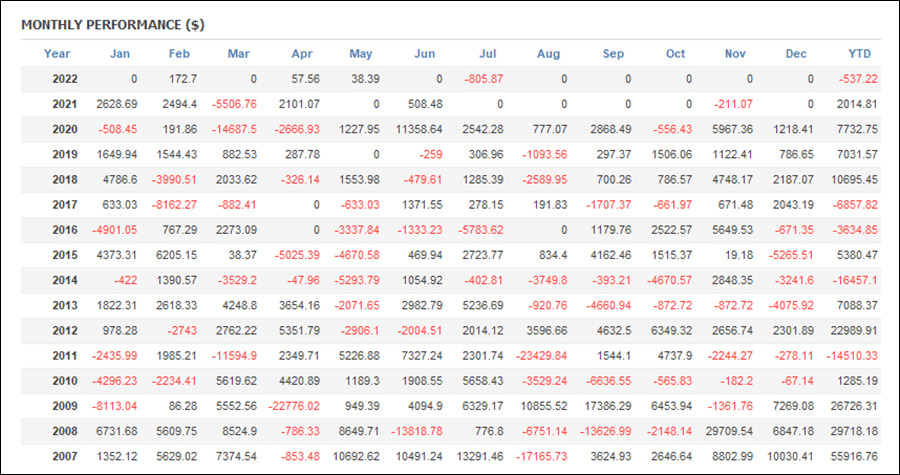Select the 2022 July value -805.87
This screenshot has height=475, width=900.
[484, 79]
